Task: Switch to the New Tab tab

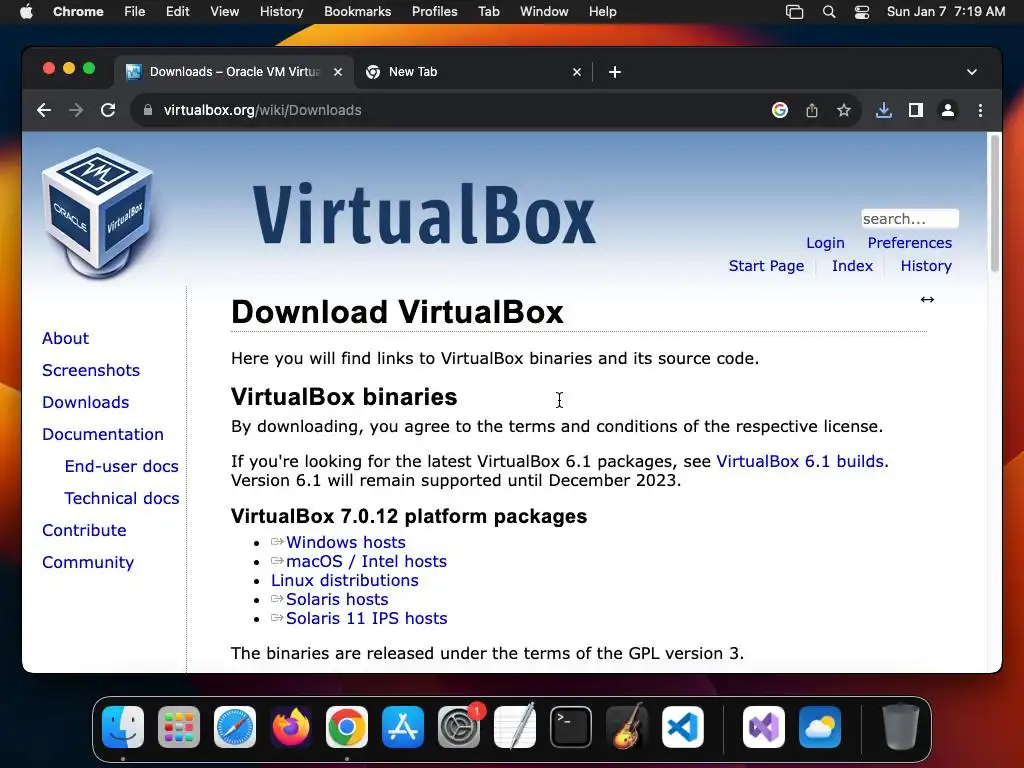Action: 473,72
